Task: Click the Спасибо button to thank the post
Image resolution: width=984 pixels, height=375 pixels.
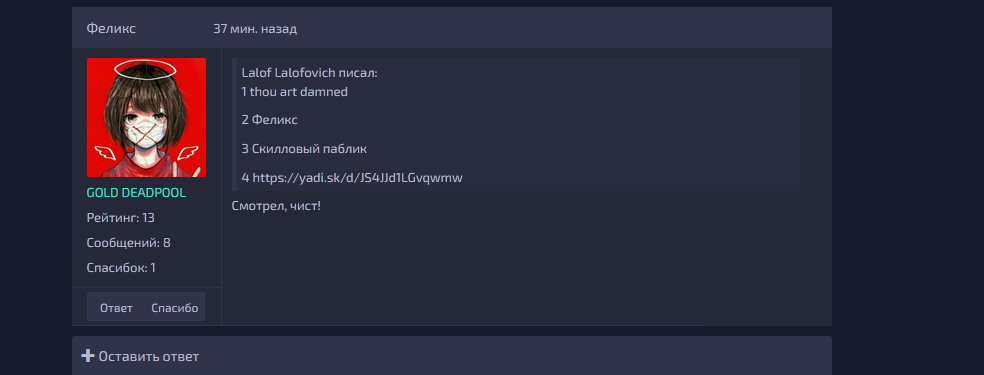Action: [x=175, y=308]
